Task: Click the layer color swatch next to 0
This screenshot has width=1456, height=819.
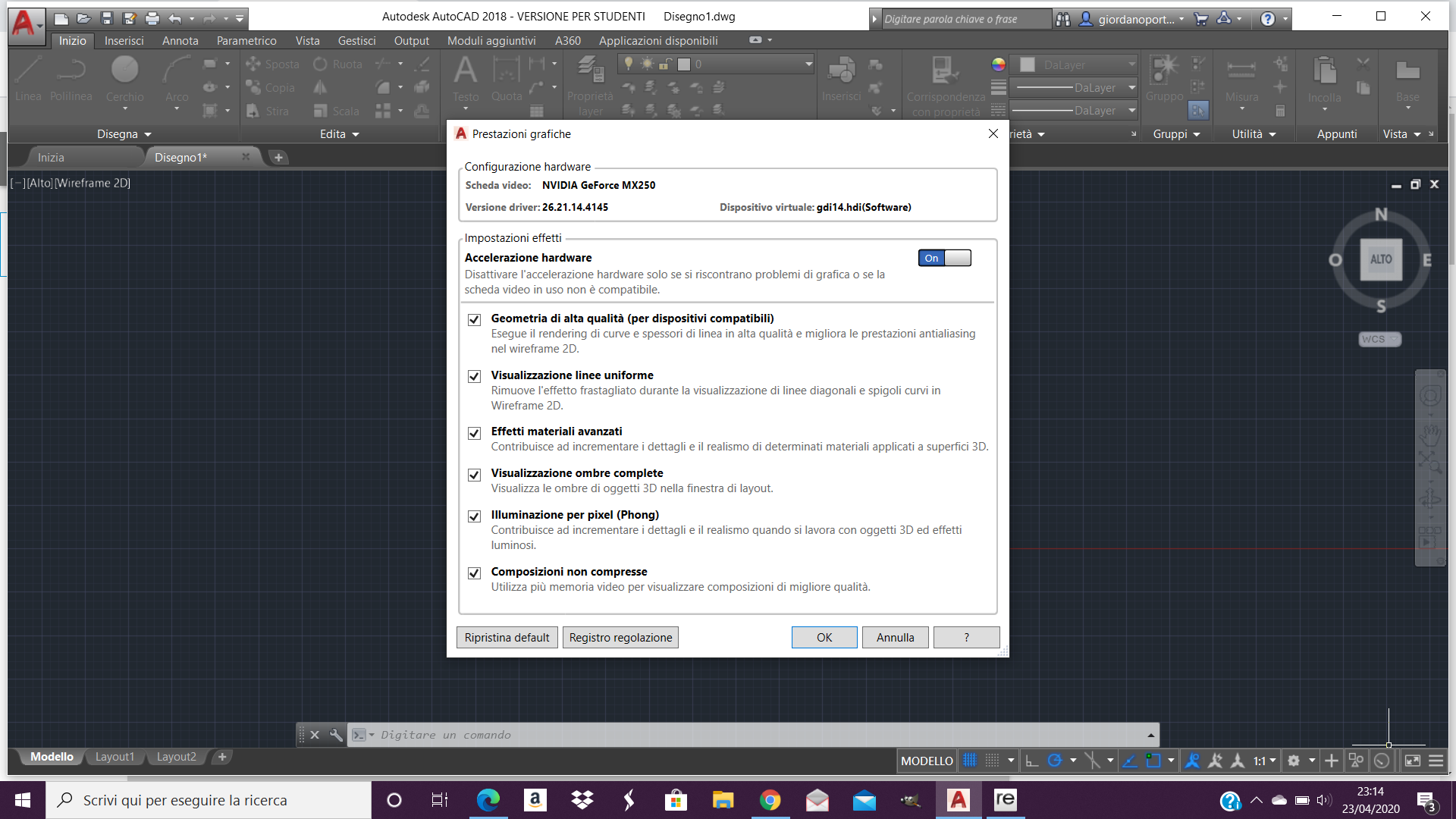Action: tap(684, 64)
